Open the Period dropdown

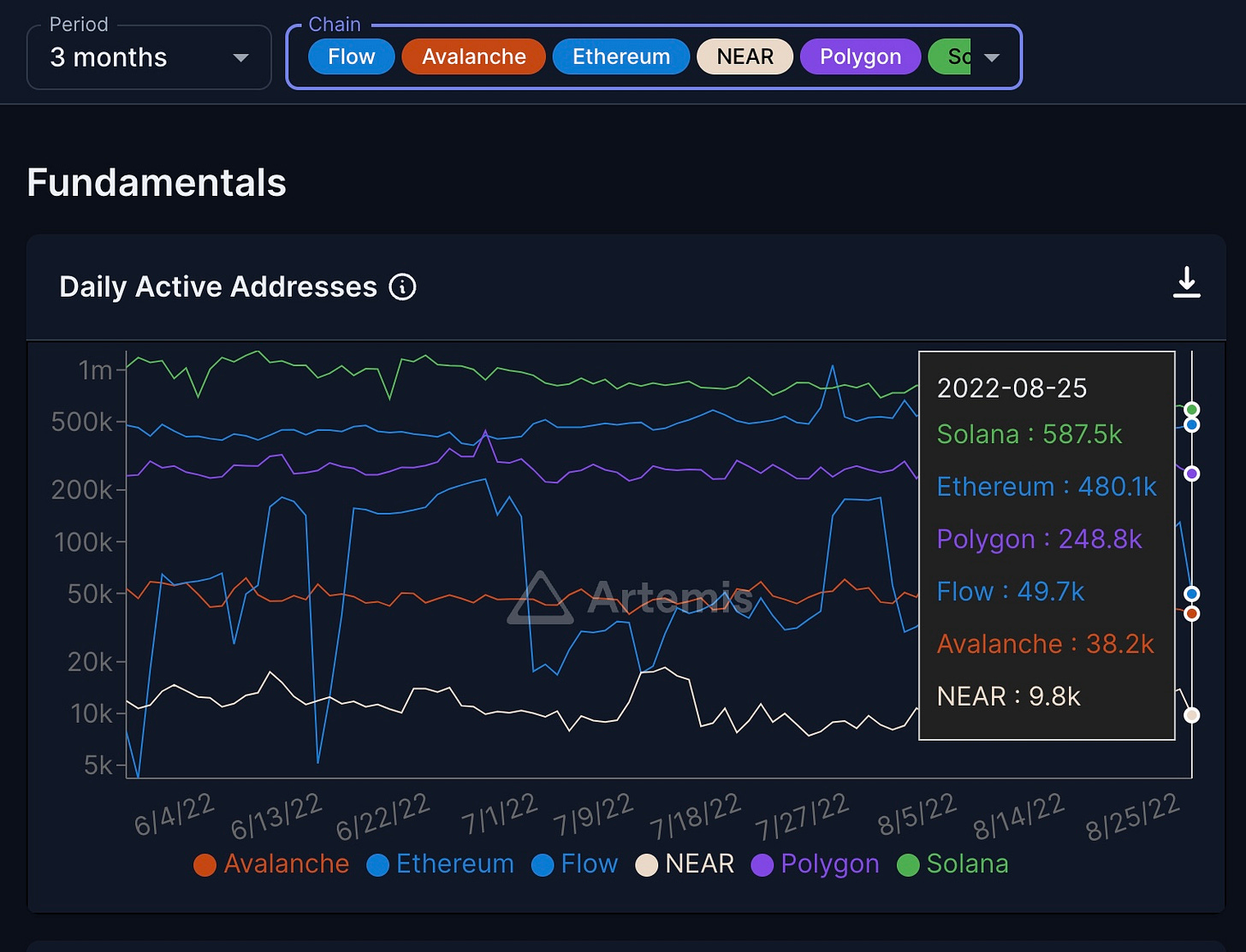tap(149, 57)
